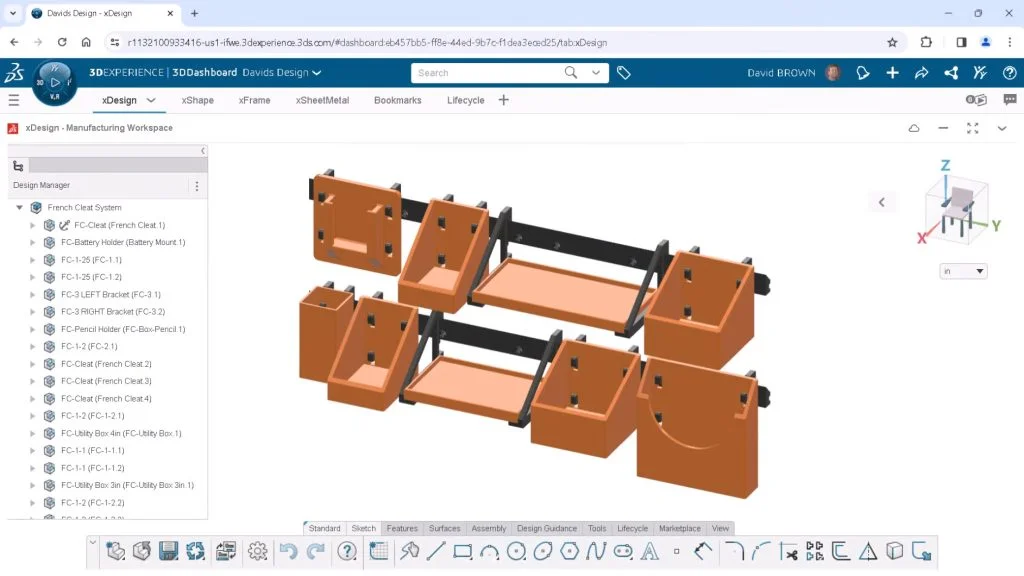Open the Assembly toolbar tab

(488, 528)
